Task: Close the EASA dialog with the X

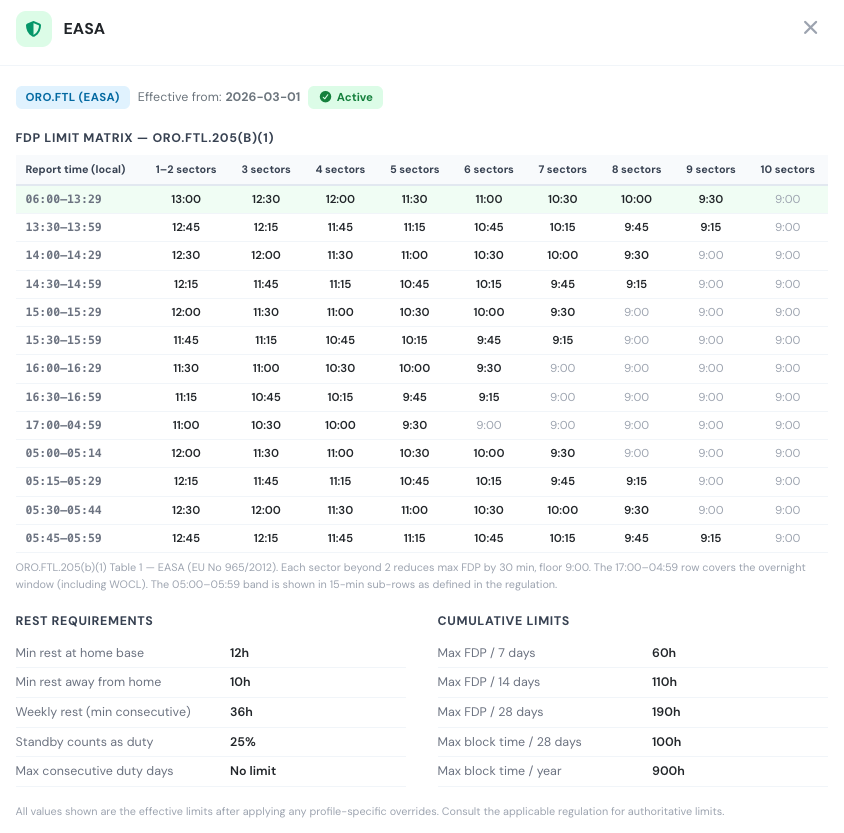Action: tap(810, 28)
